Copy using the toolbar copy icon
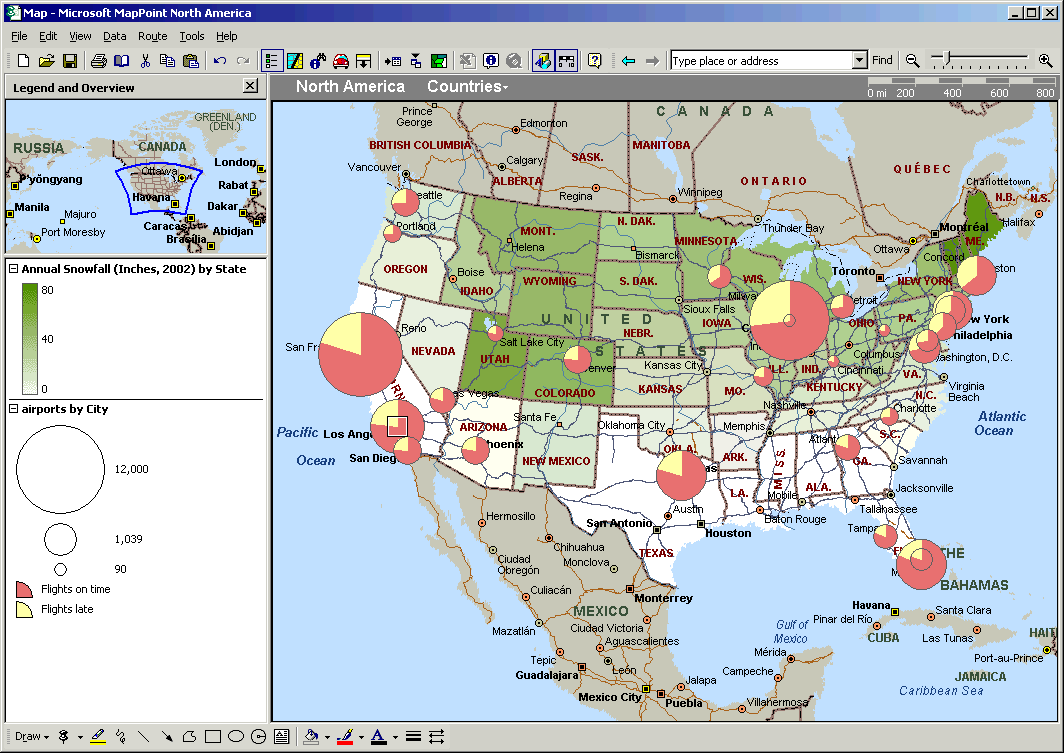 pyautogui.click(x=167, y=61)
